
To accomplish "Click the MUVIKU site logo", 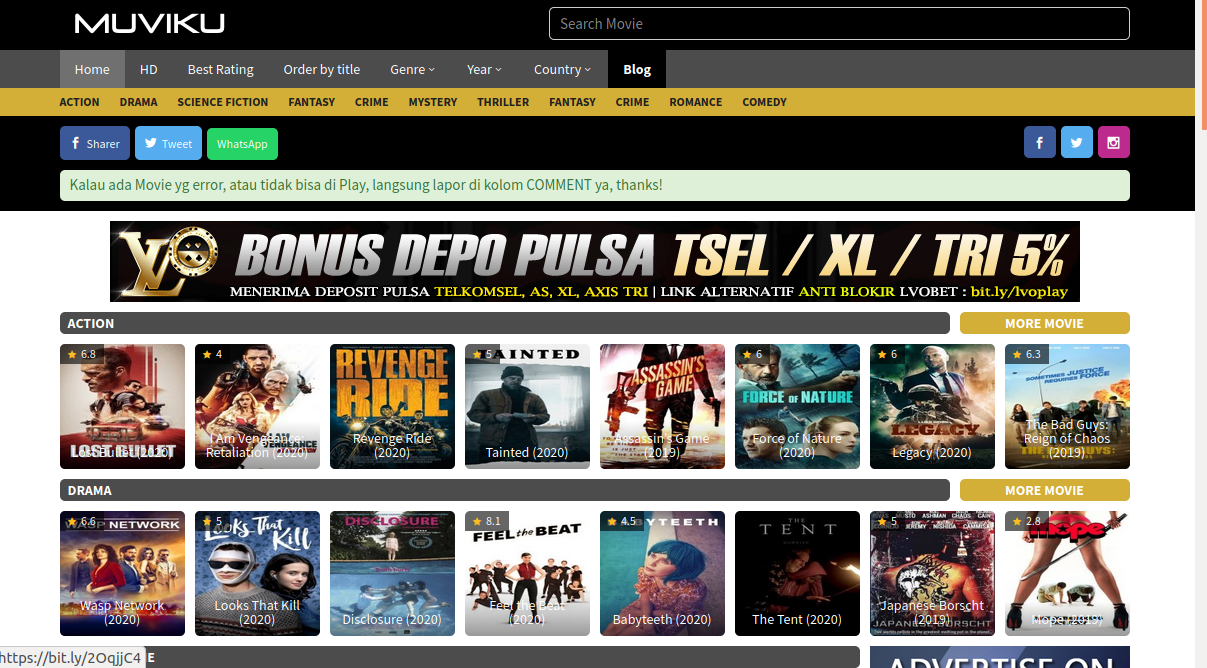I will [150, 23].
